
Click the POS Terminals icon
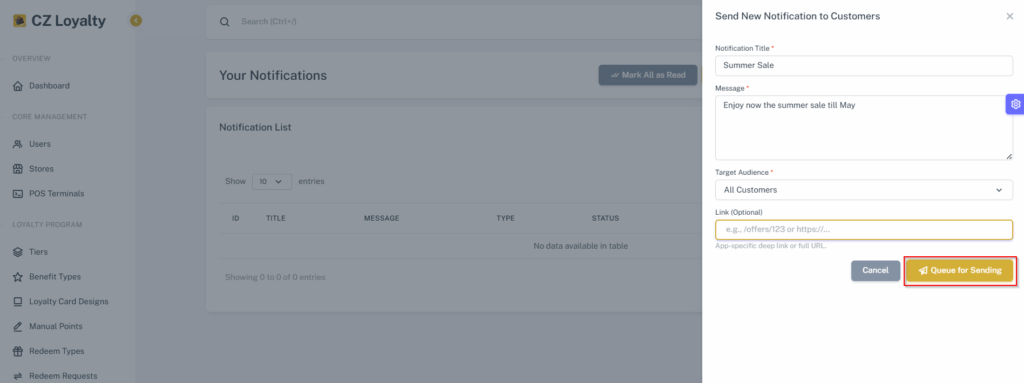pyautogui.click(x=18, y=193)
